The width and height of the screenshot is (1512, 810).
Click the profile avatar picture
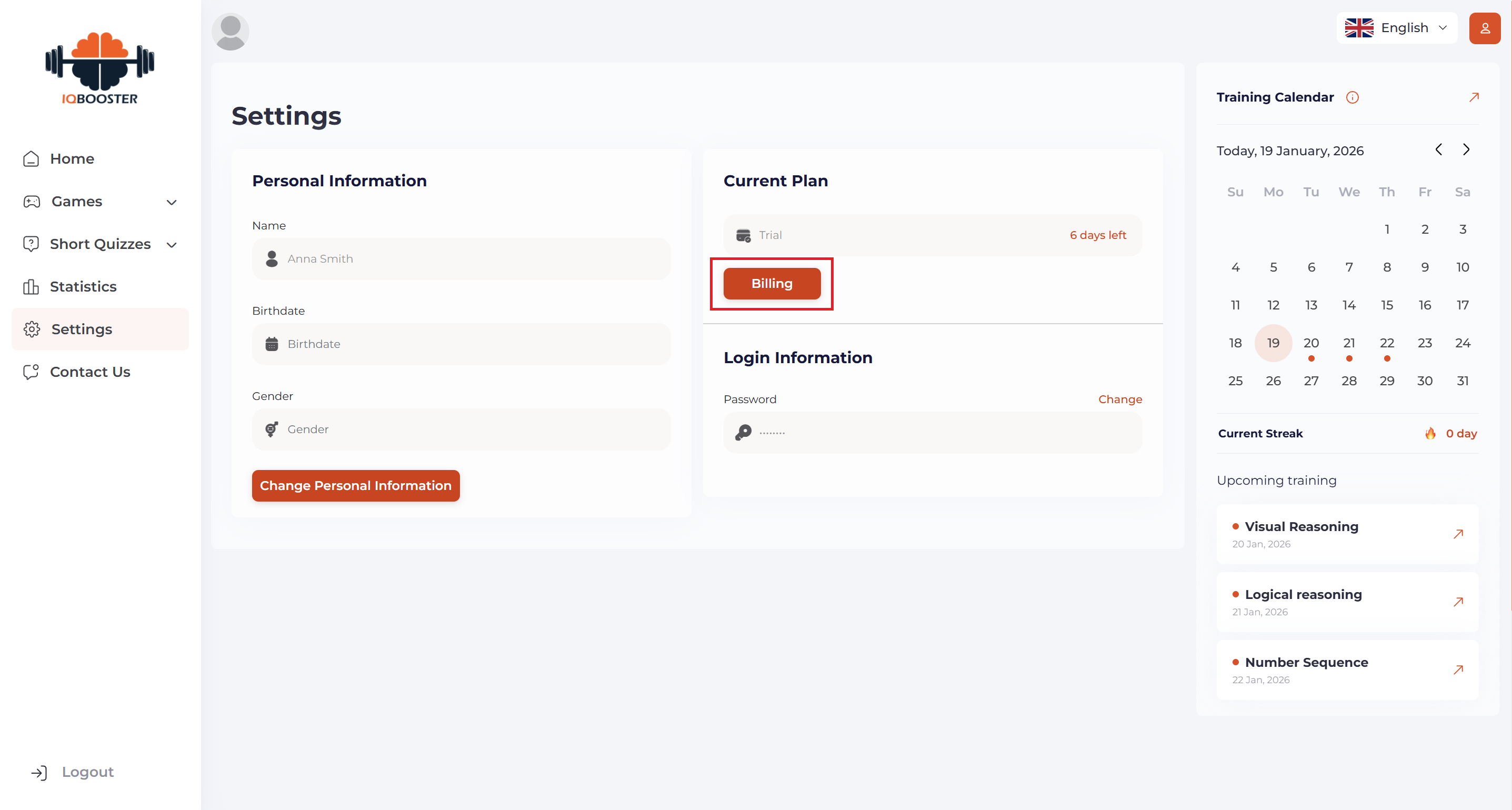[x=230, y=32]
